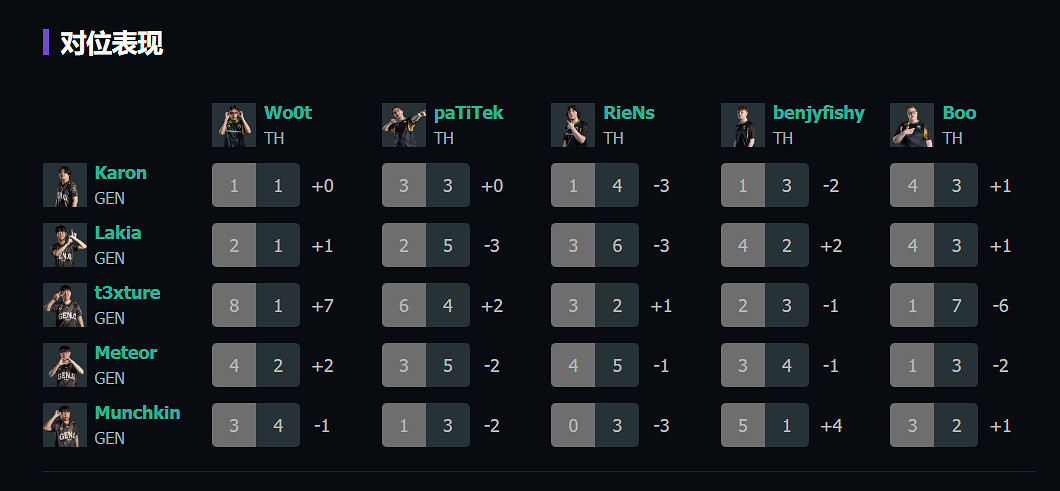Screen dimensions: 1060x491
Task: Click Boo's player portrait photo
Action: click(912, 125)
